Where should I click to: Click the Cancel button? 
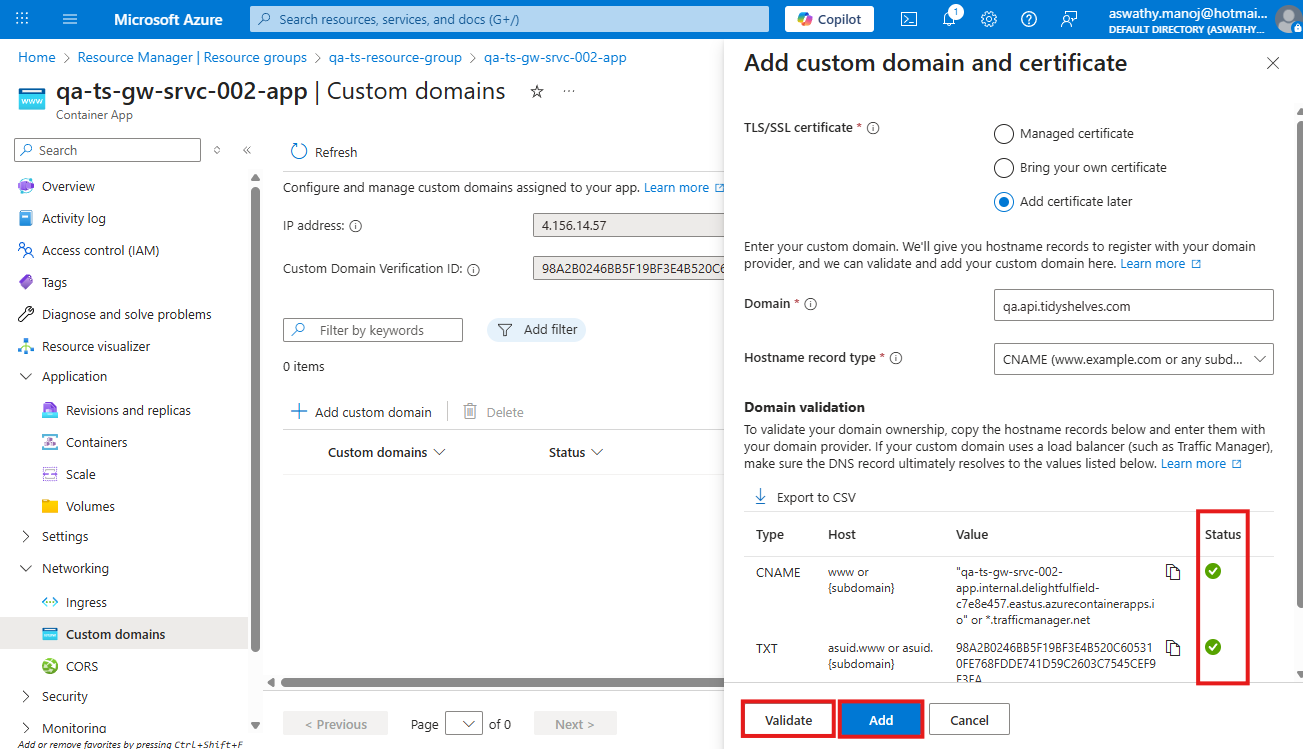point(969,720)
